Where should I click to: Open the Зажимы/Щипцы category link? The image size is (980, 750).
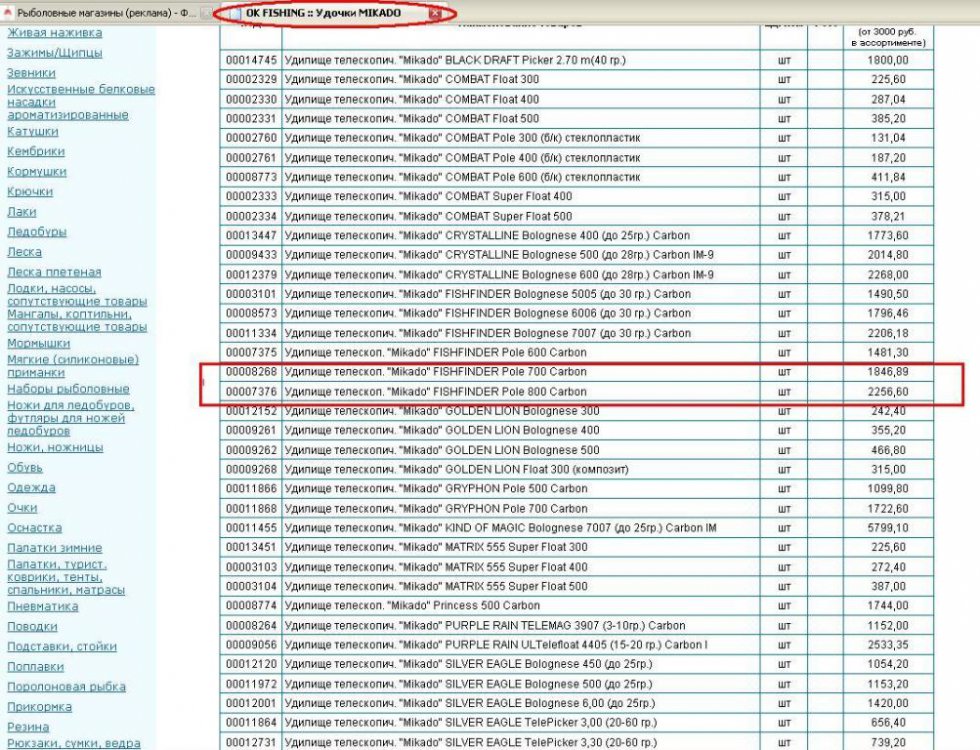click(x=54, y=52)
